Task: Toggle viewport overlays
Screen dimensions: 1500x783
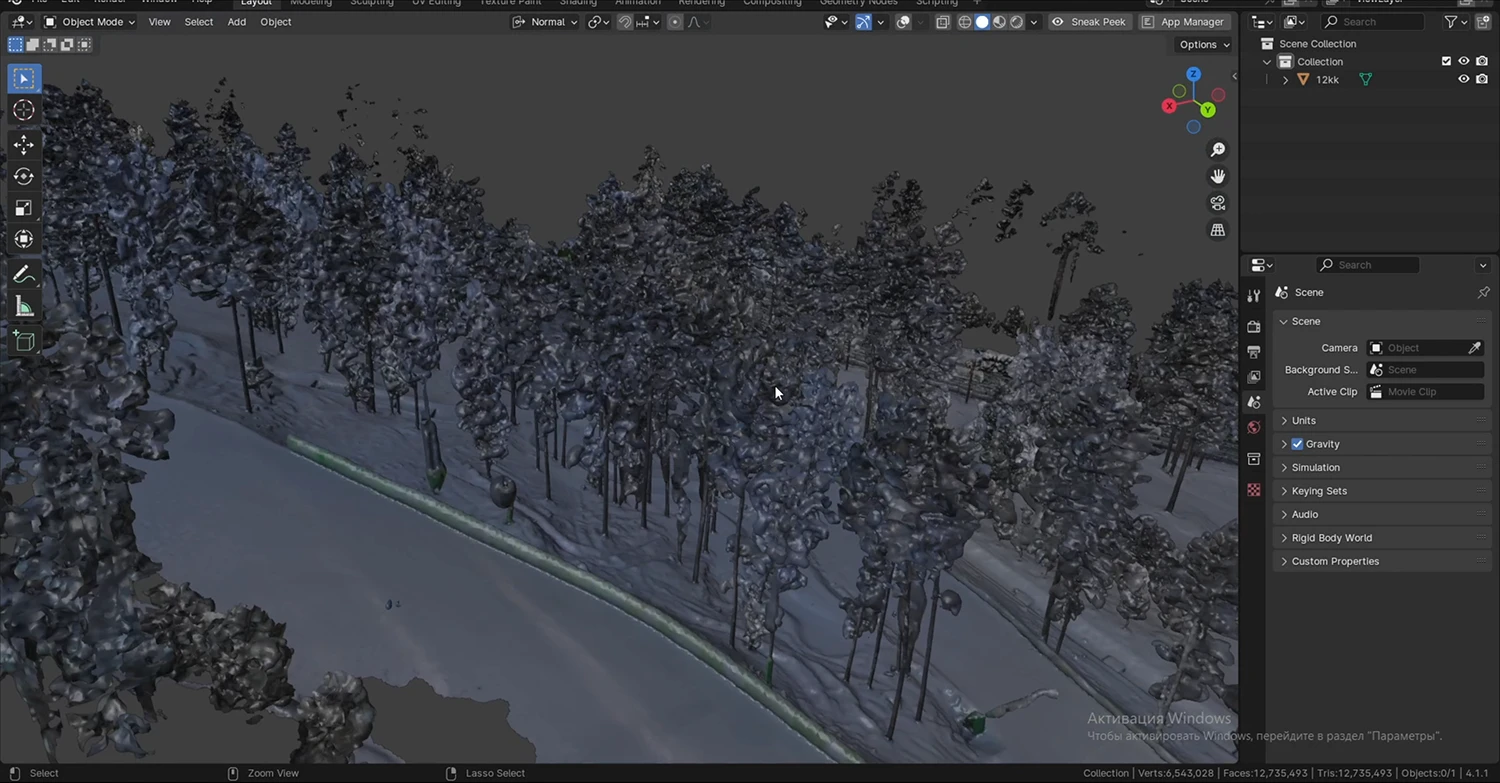Action: click(903, 22)
